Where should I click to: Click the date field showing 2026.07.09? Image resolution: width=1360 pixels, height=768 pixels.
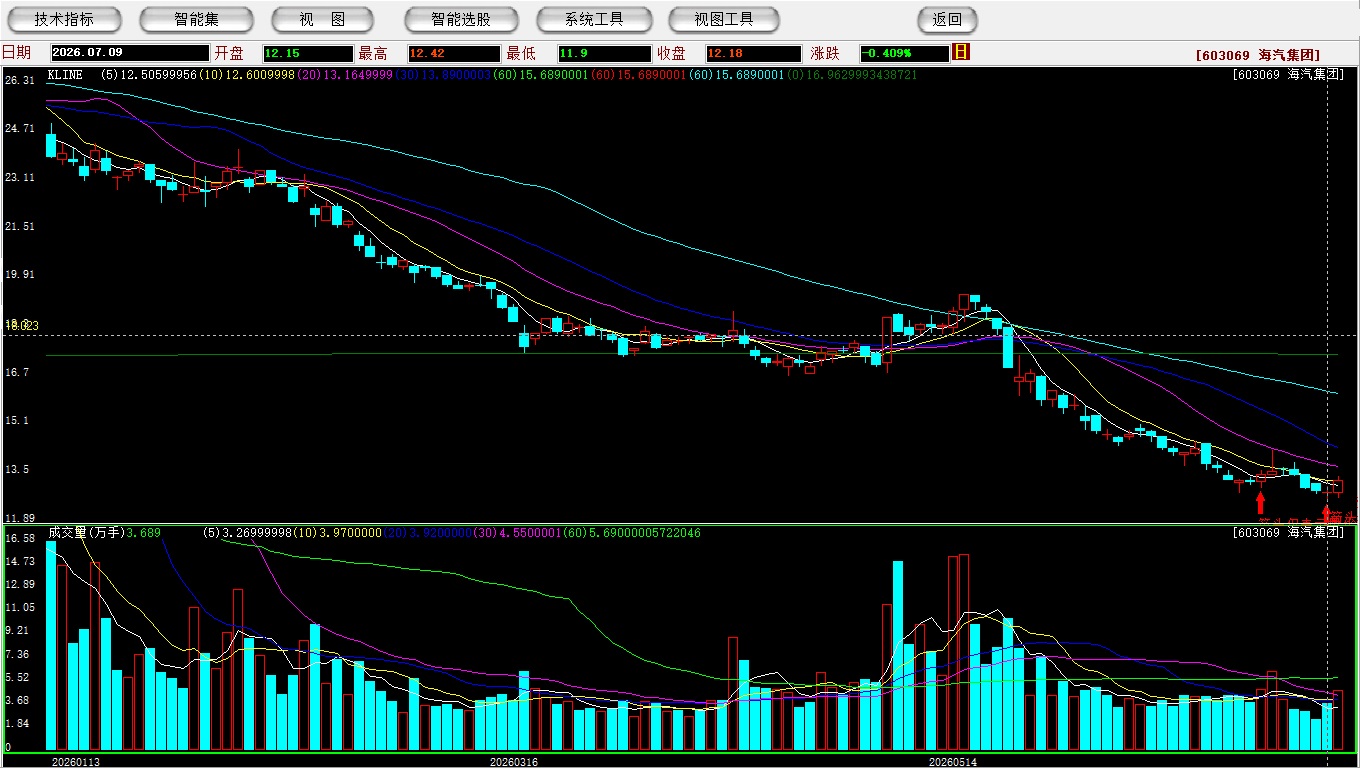tap(130, 53)
